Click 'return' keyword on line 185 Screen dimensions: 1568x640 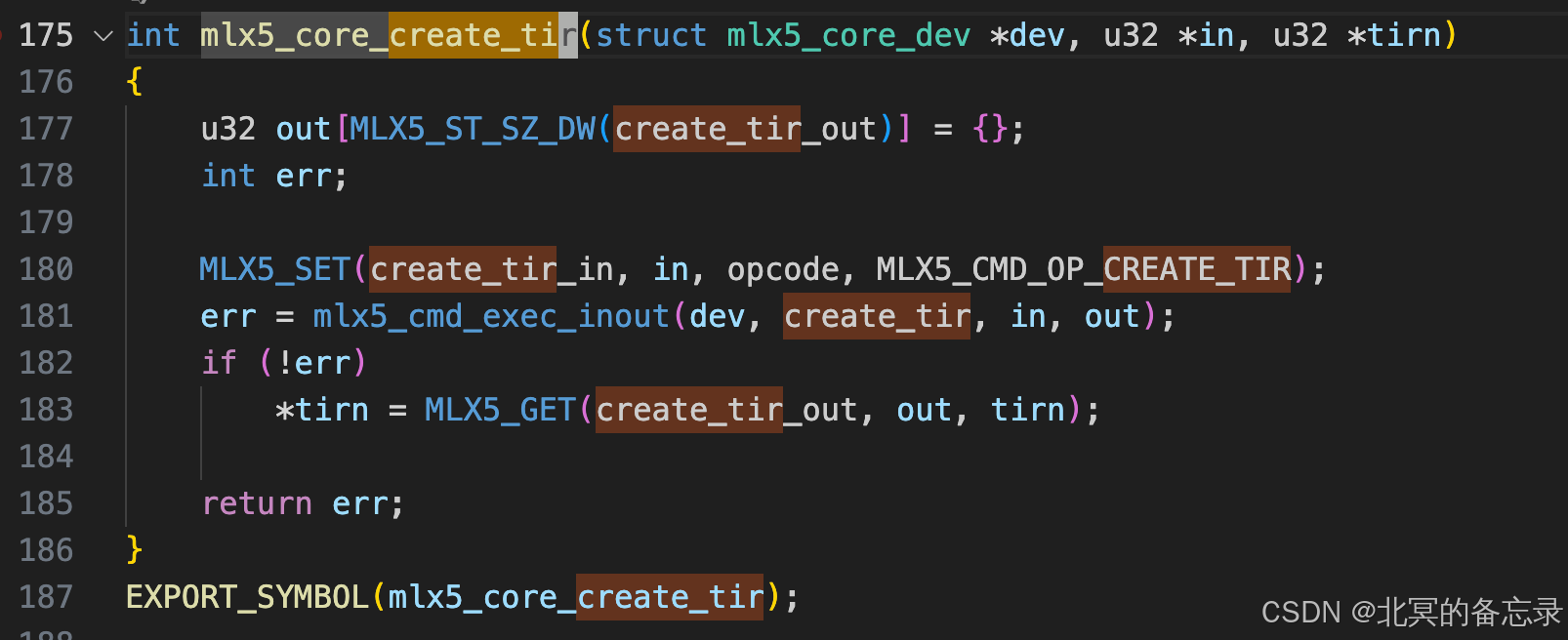pos(257,503)
